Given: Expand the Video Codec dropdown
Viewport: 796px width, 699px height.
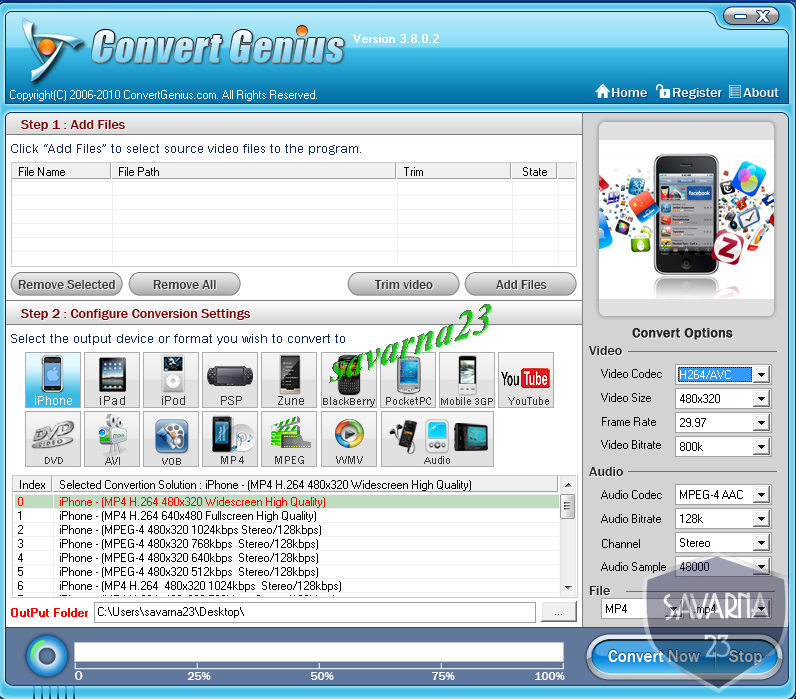Looking at the screenshot, I should point(761,375).
